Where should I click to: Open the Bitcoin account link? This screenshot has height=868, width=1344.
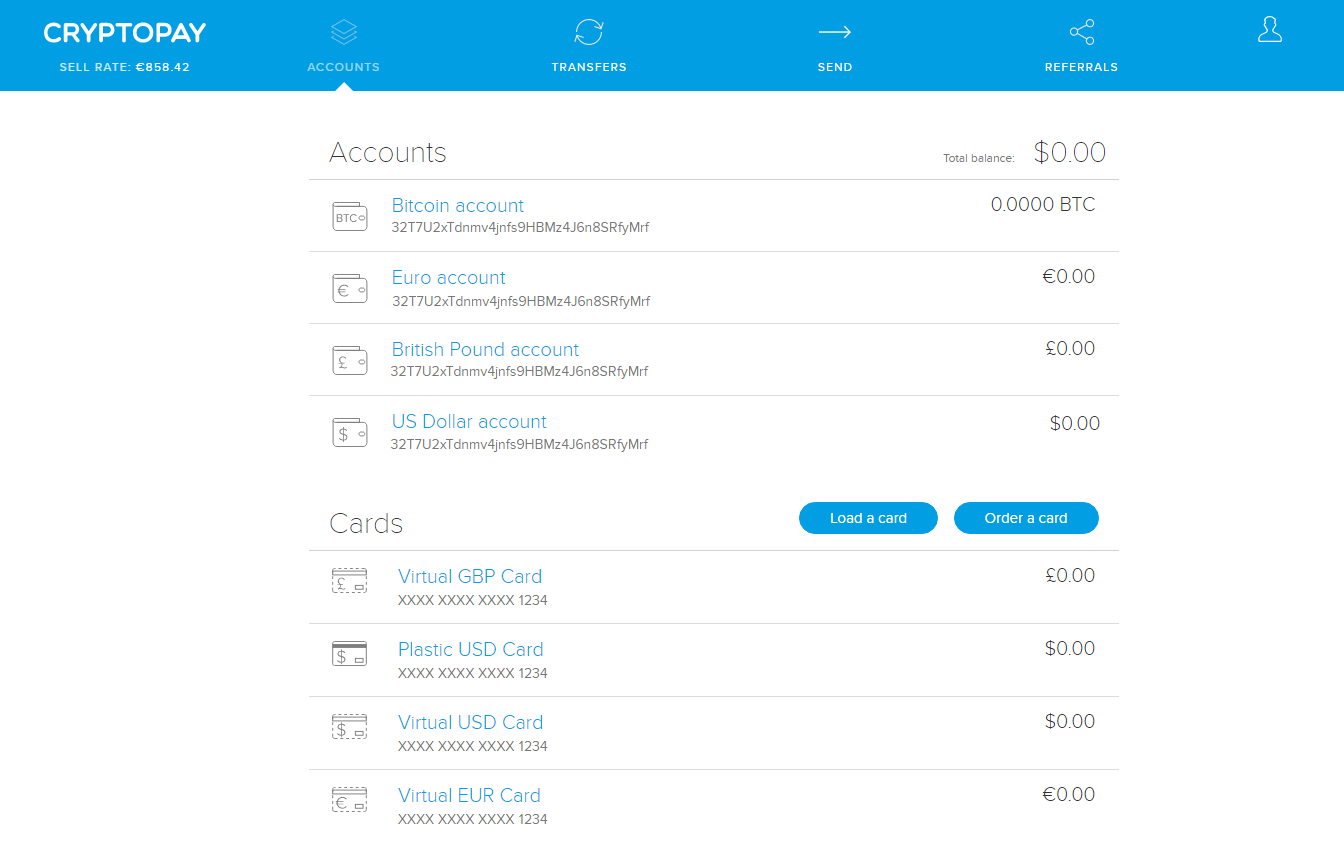(x=458, y=205)
